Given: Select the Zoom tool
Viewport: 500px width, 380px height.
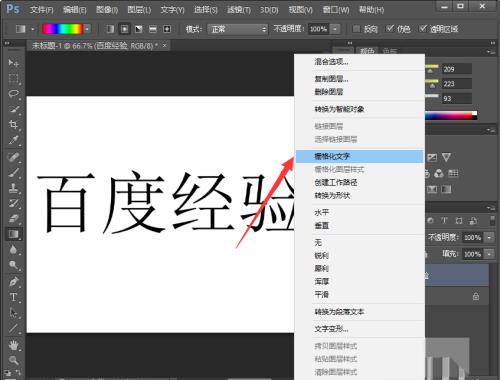Looking at the screenshot, I should [13, 360].
